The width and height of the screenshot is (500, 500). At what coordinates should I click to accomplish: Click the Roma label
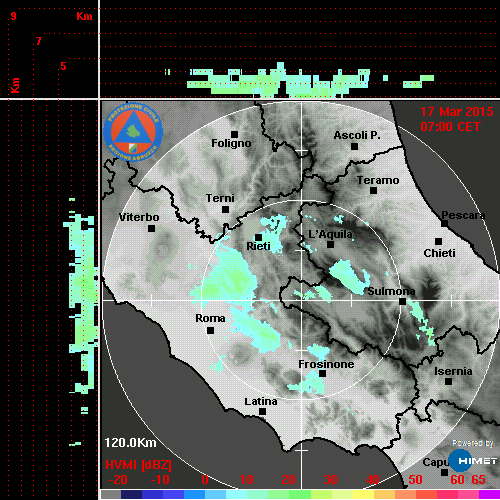pyautogui.click(x=210, y=318)
